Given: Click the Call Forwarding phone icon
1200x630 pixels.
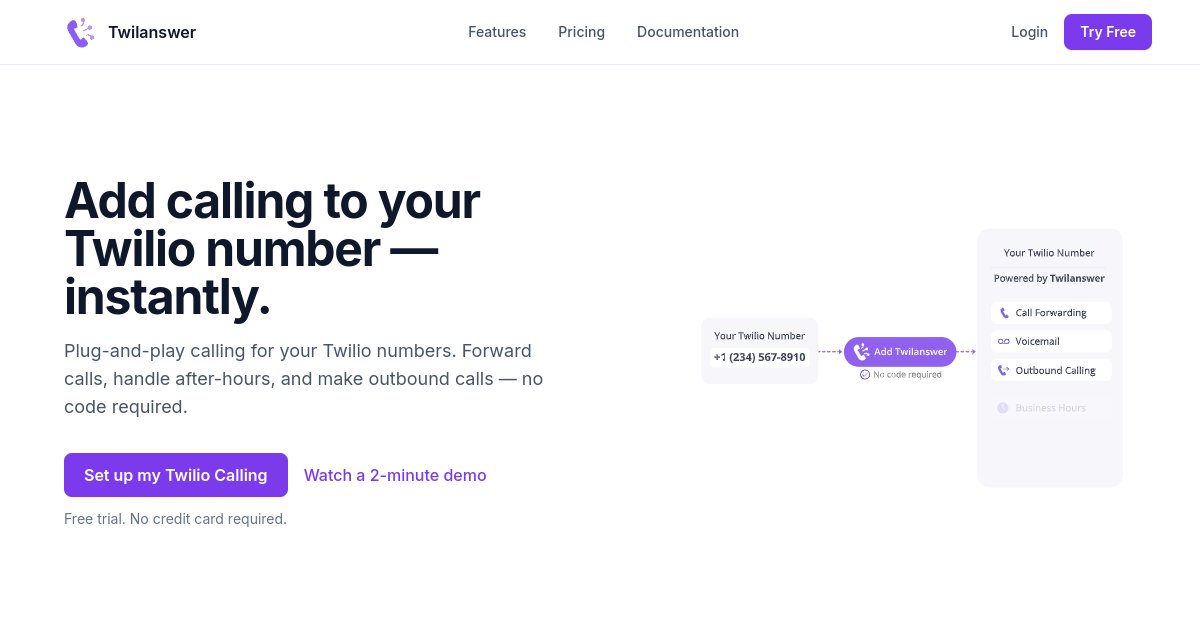Looking at the screenshot, I should [x=1004, y=313].
